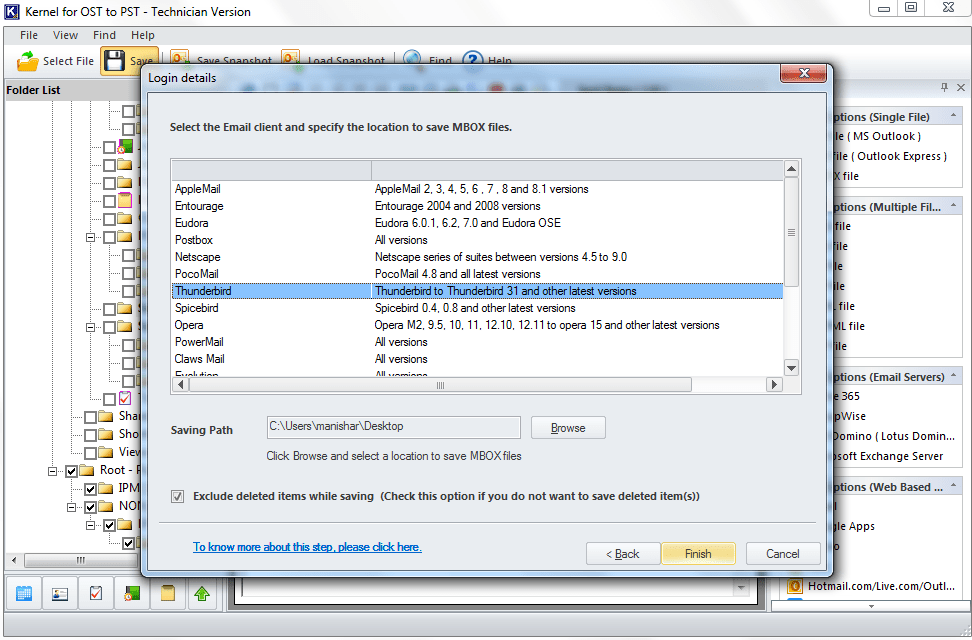
Task: Open the Help menu in menu bar
Action: (143, 35)
